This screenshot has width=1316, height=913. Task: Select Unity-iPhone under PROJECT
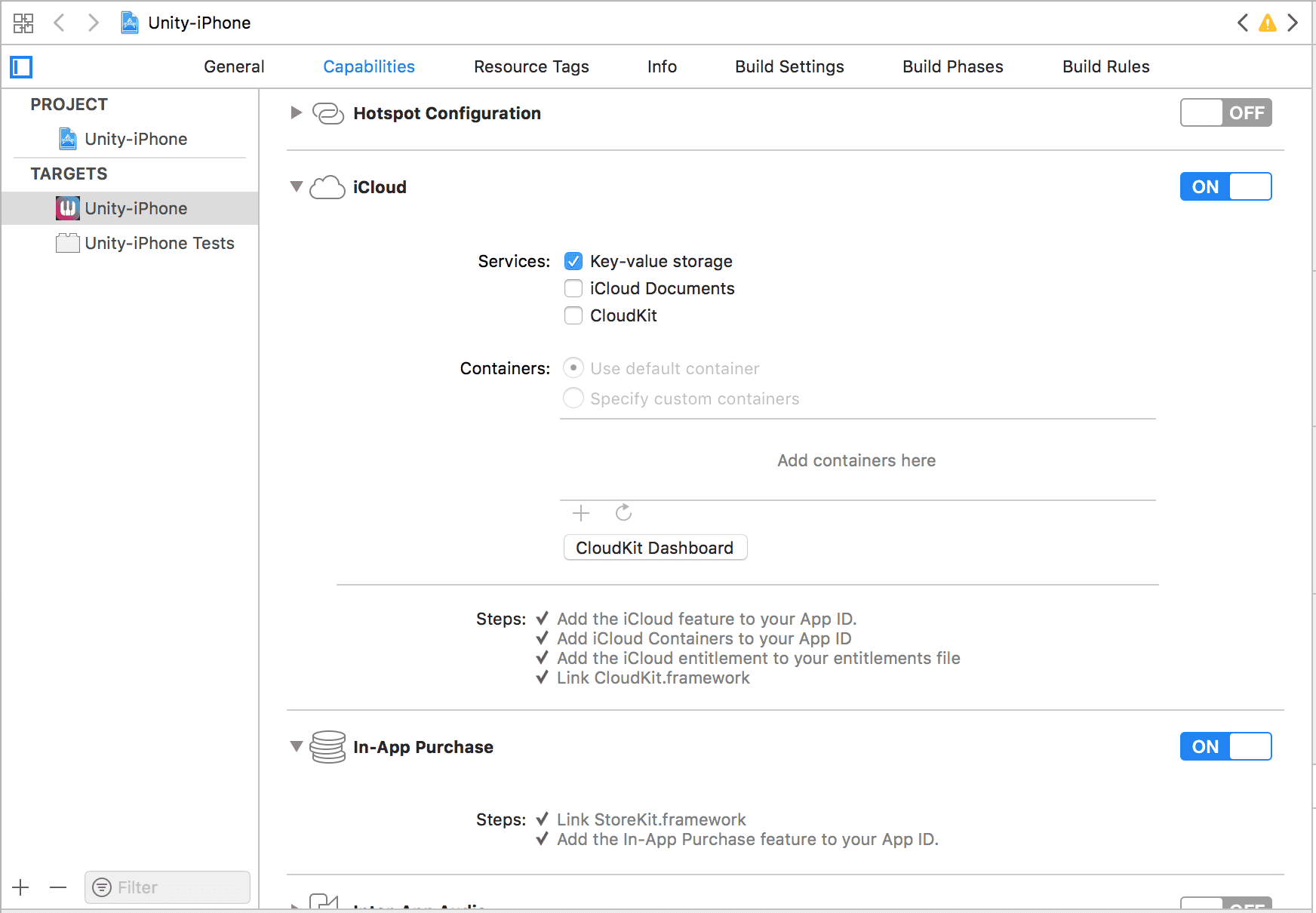(130, 139)
